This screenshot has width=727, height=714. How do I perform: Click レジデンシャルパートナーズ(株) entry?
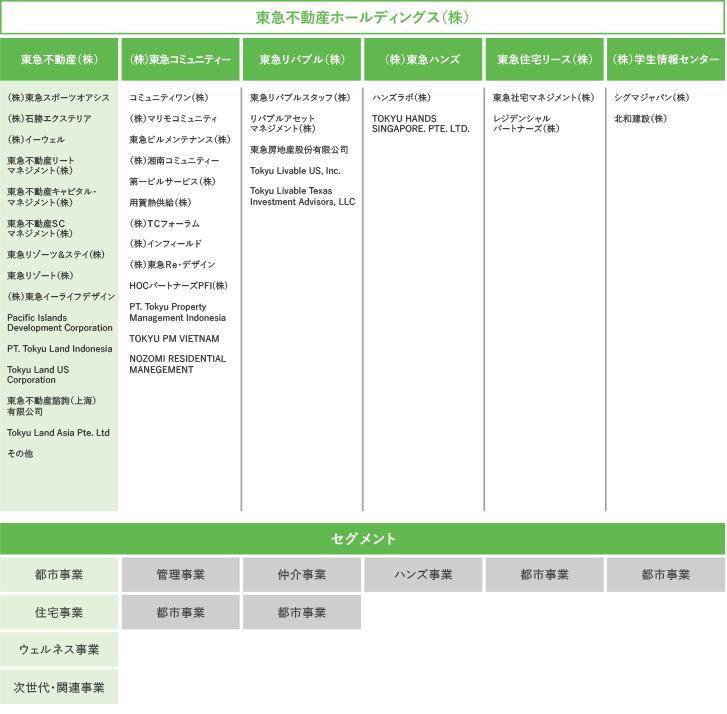526,123
